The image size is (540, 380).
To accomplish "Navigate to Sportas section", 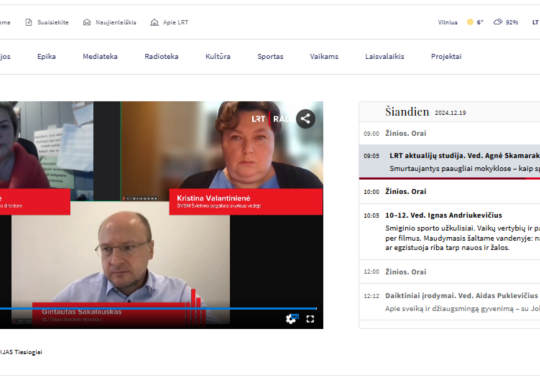I will 270,57.
